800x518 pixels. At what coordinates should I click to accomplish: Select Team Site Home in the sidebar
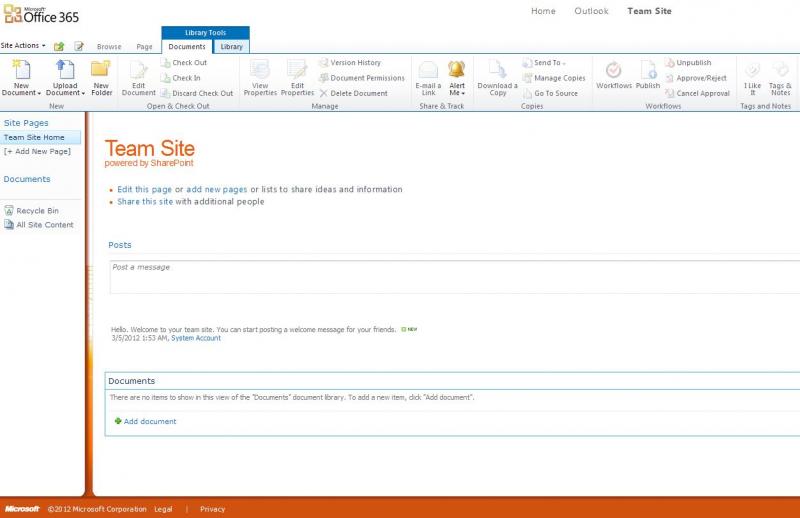click(40, 137)
